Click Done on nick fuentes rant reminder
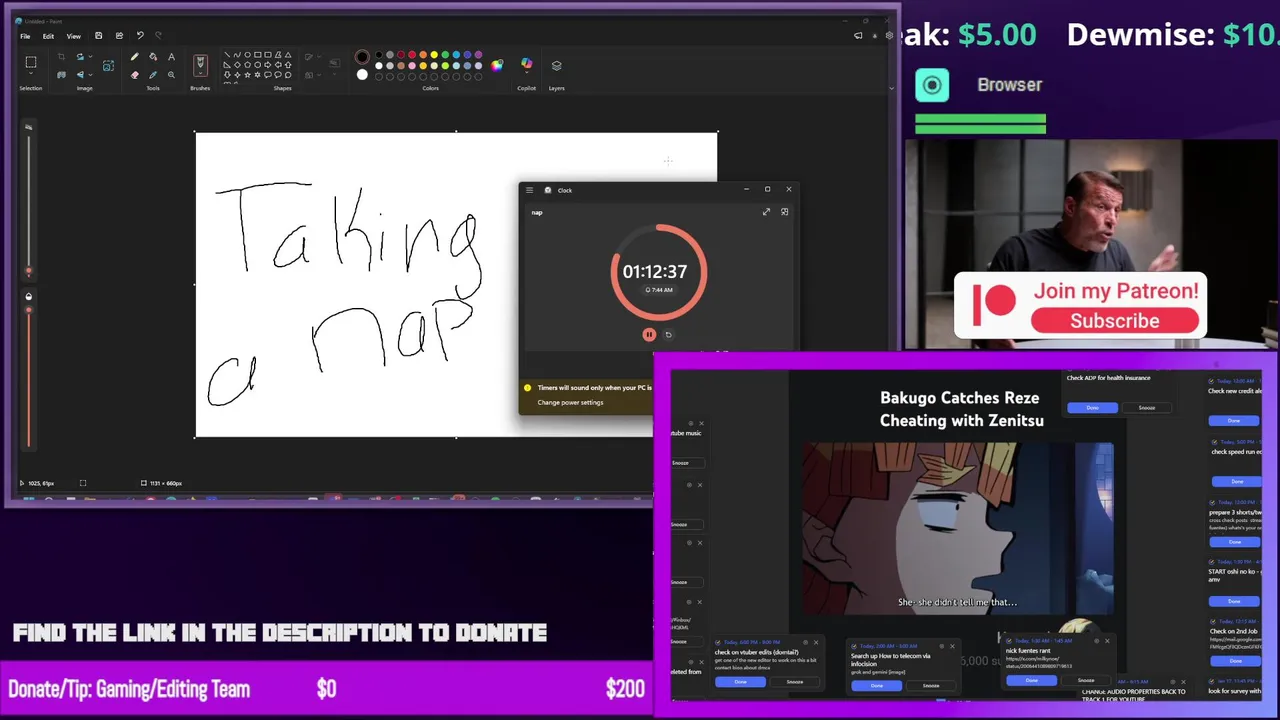The height and width of the screenshot is (720, 1280). [1031, 681]
